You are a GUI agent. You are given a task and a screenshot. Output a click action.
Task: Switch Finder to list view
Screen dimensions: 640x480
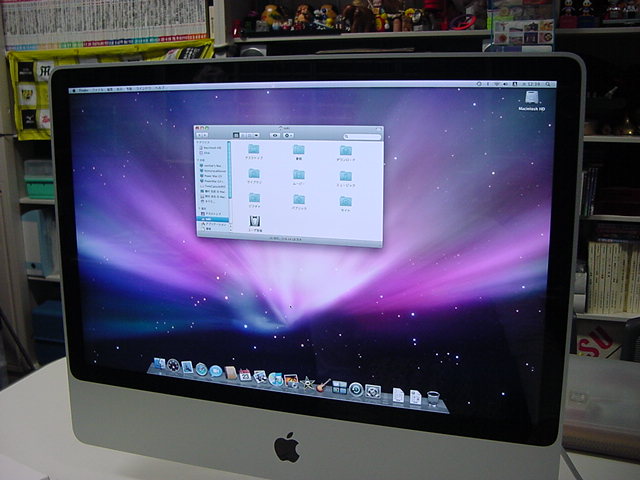pos(243,135)
